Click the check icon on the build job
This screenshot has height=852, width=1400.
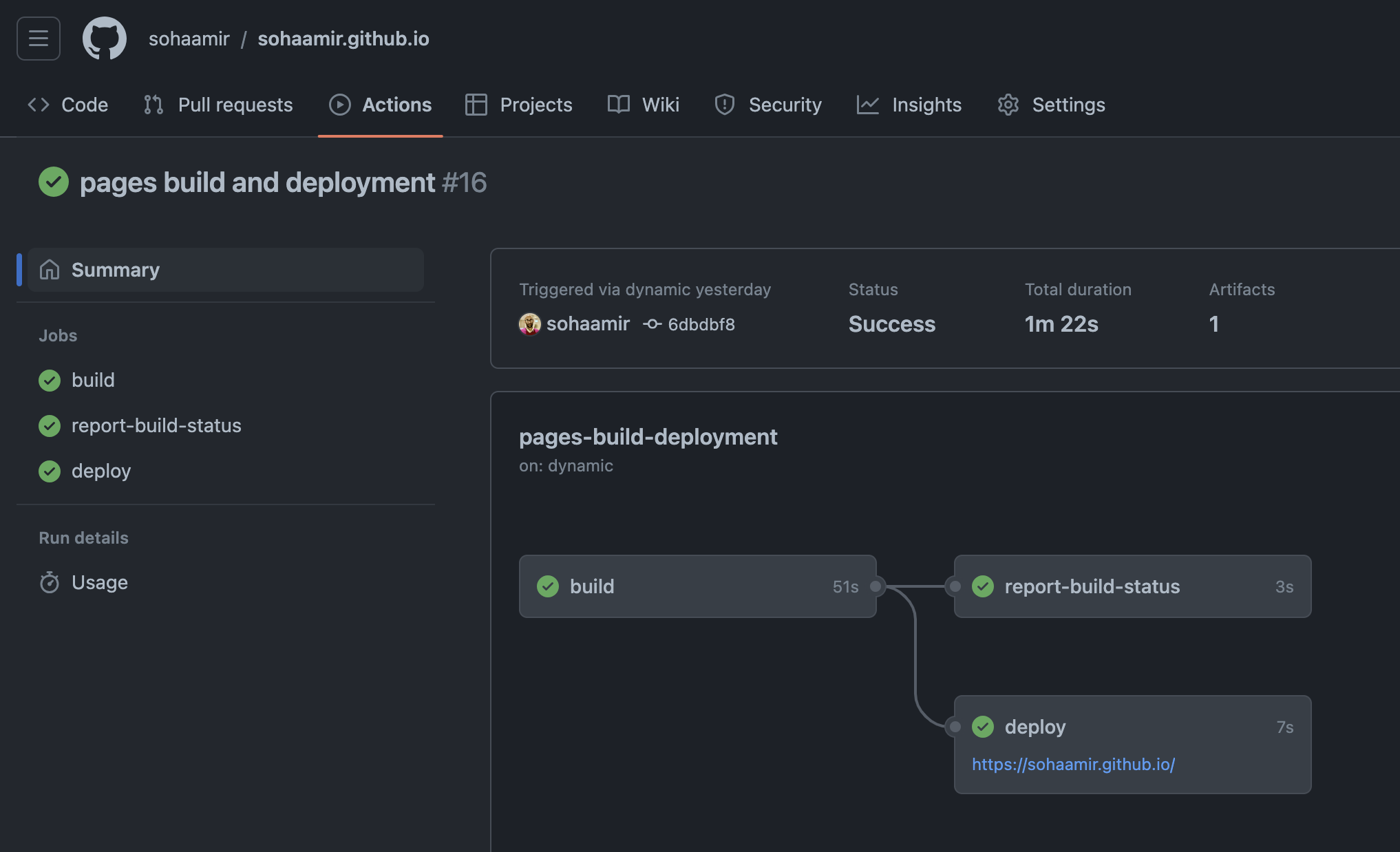[x=49, y=380]
